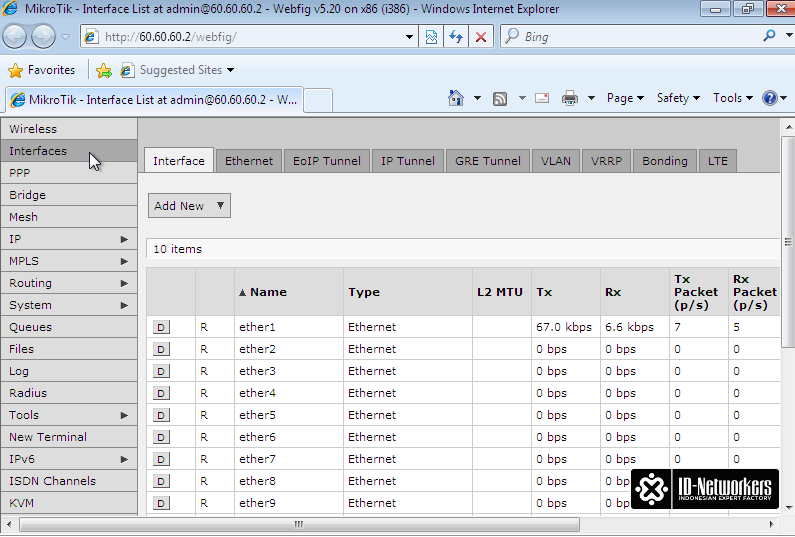The height and width of the screenshot is (537, 795).
Task: Open the Page menu dropdown
Action: [x=625, y=98]
